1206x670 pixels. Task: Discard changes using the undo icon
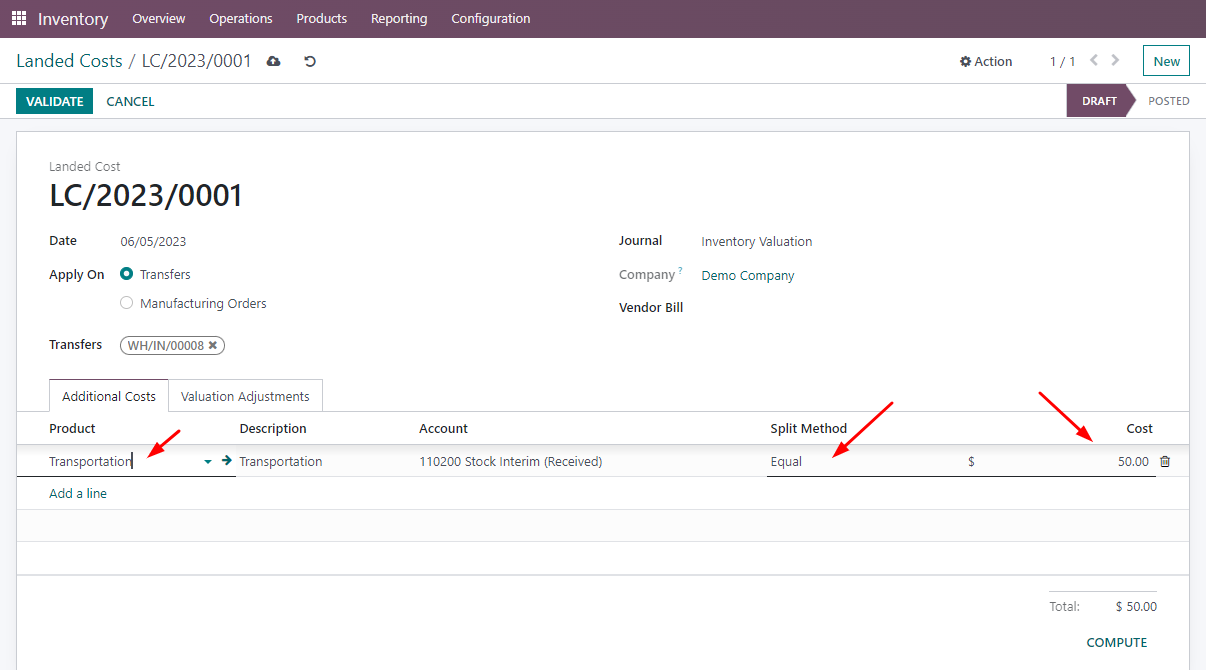pos(309,61)
